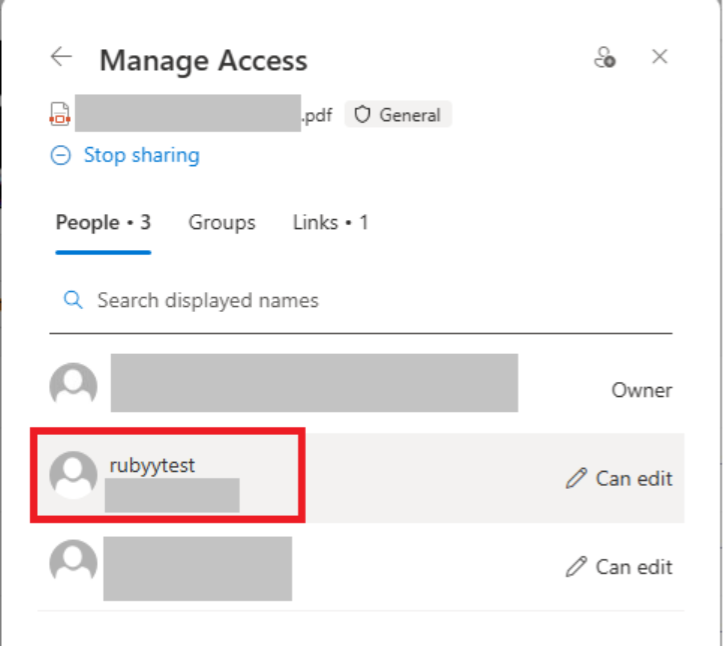Screen dimensions: 723x646
Task: Switch to the People tab
Action: 103,223
